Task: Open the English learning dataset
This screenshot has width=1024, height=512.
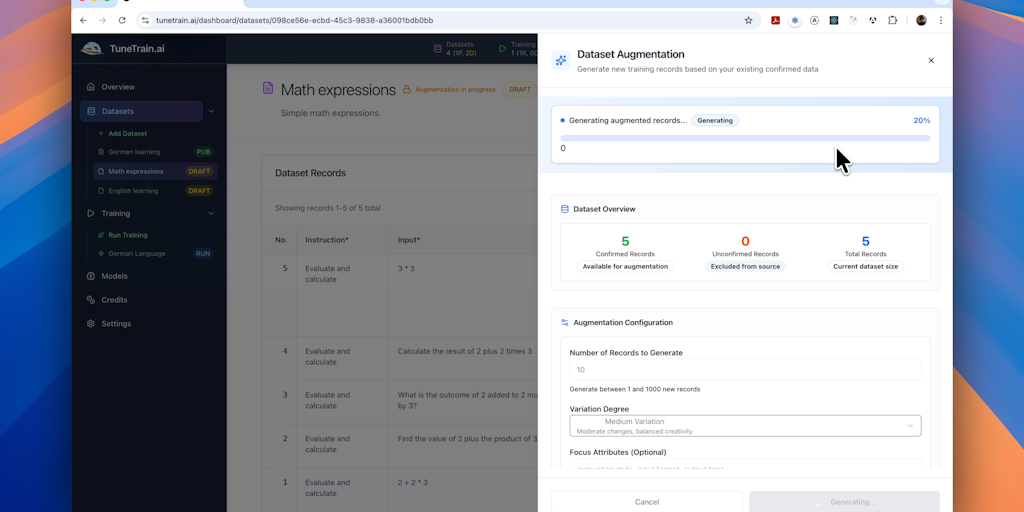Action: (x=133, y=191)
